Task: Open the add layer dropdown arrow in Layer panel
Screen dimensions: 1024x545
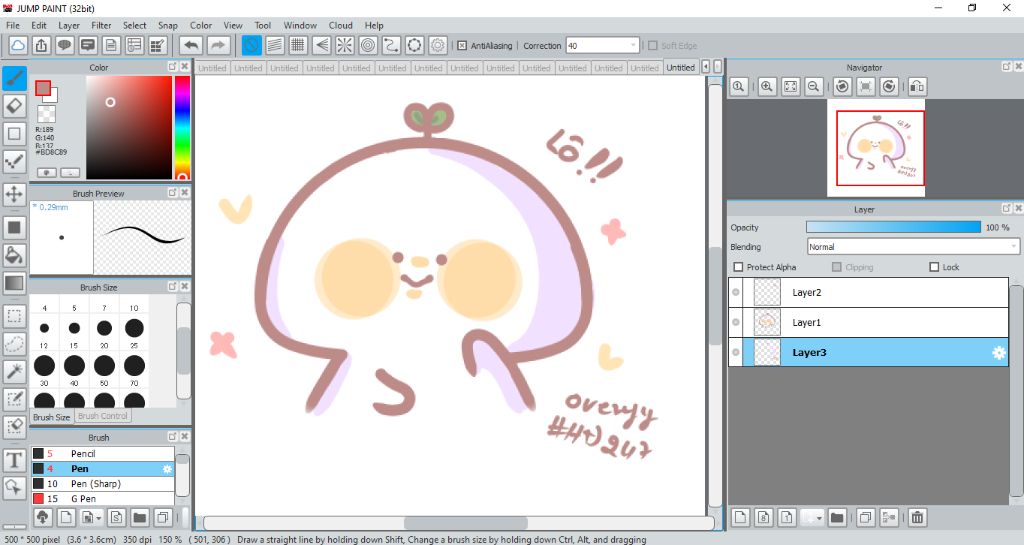Action: (x=818, y=518)
